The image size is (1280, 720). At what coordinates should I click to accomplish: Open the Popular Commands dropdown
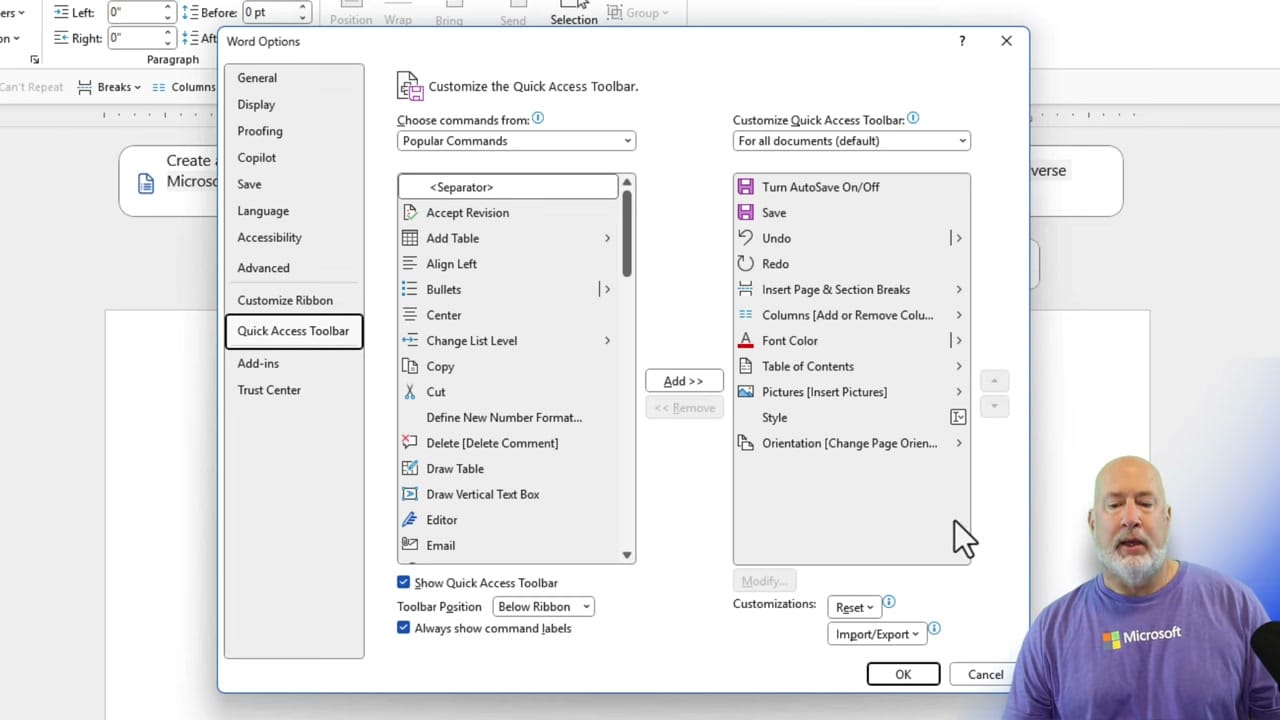click(x=516, y=141)
